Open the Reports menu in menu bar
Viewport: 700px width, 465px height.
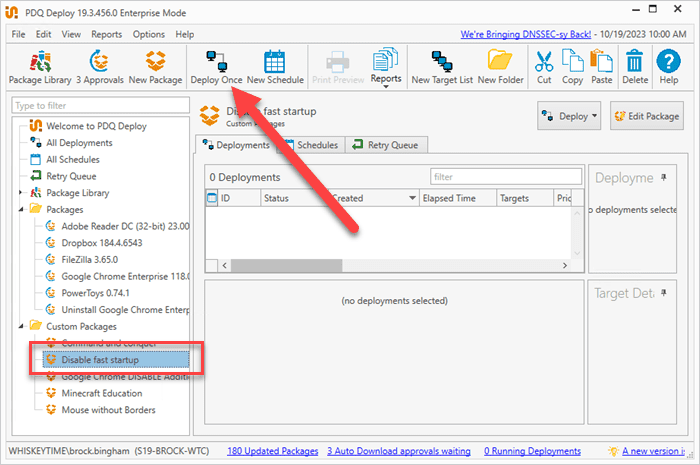pyautogui.click(x=106, y=34)
